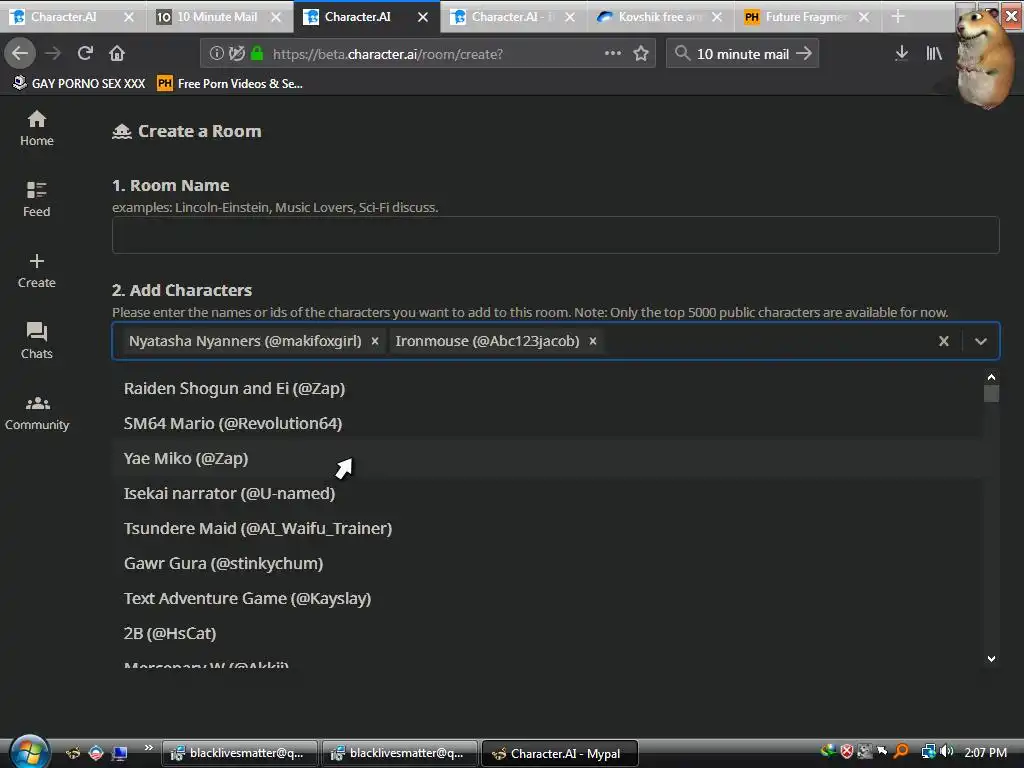Viewport: 1024px width, 768px height.
Task: Click the red security shield tray icon
Action: click(846, 752)
